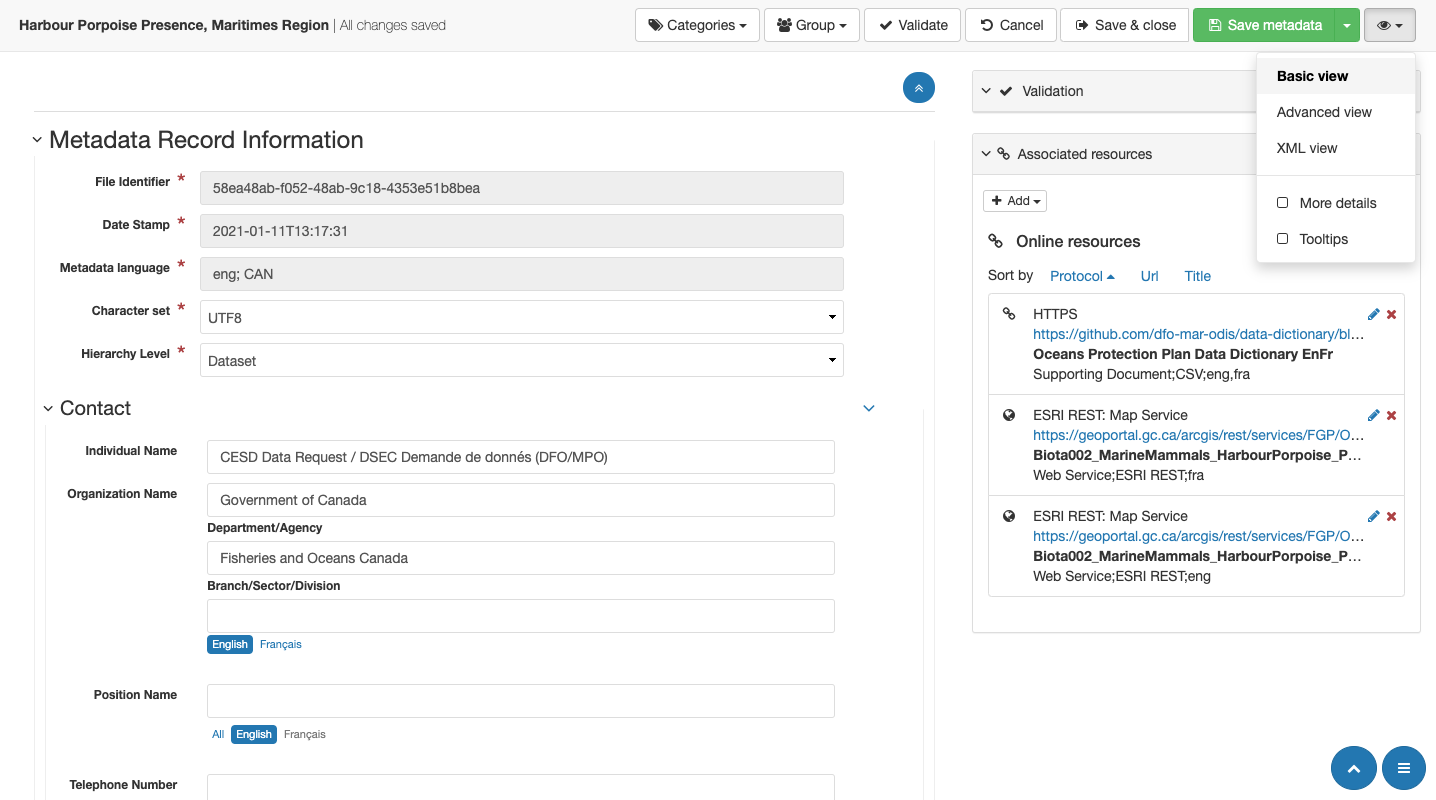Screen dimensions: 1436x800
Task: Open the Group dropdown
Action: coord(811,25)
